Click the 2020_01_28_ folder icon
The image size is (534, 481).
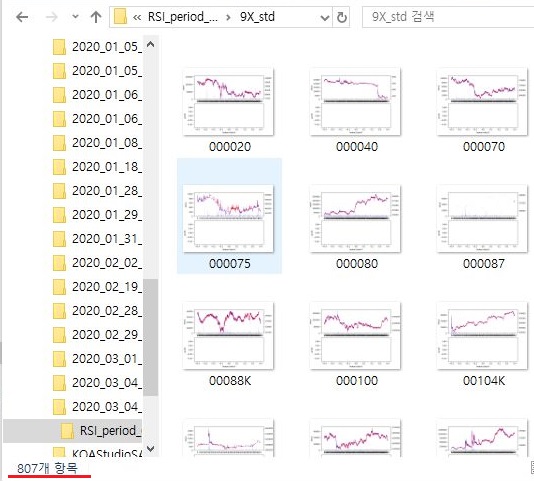(x=59, y=191)
